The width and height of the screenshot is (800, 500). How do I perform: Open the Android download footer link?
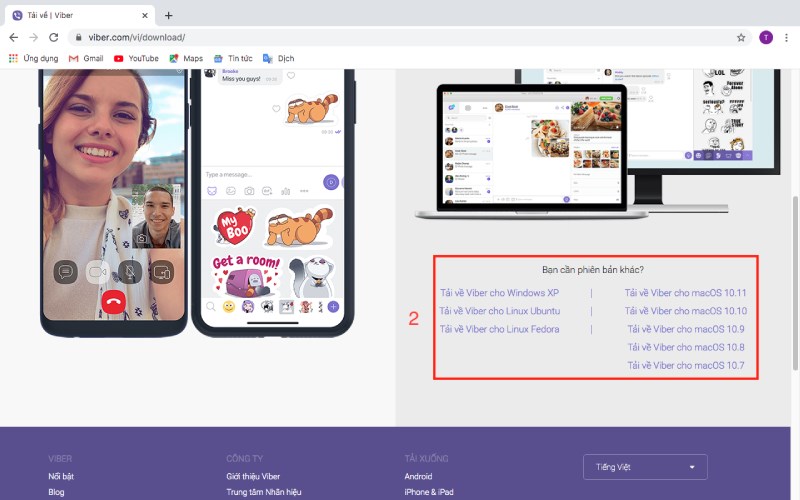click(418, 476)
